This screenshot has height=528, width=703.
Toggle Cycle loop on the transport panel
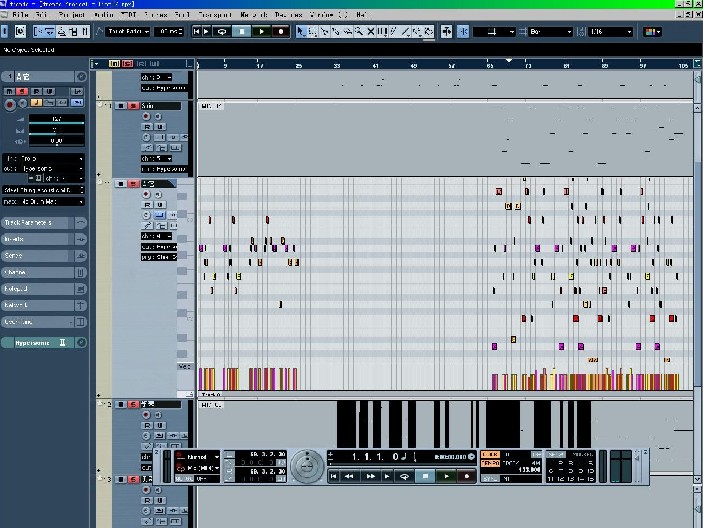click(405, 477)
